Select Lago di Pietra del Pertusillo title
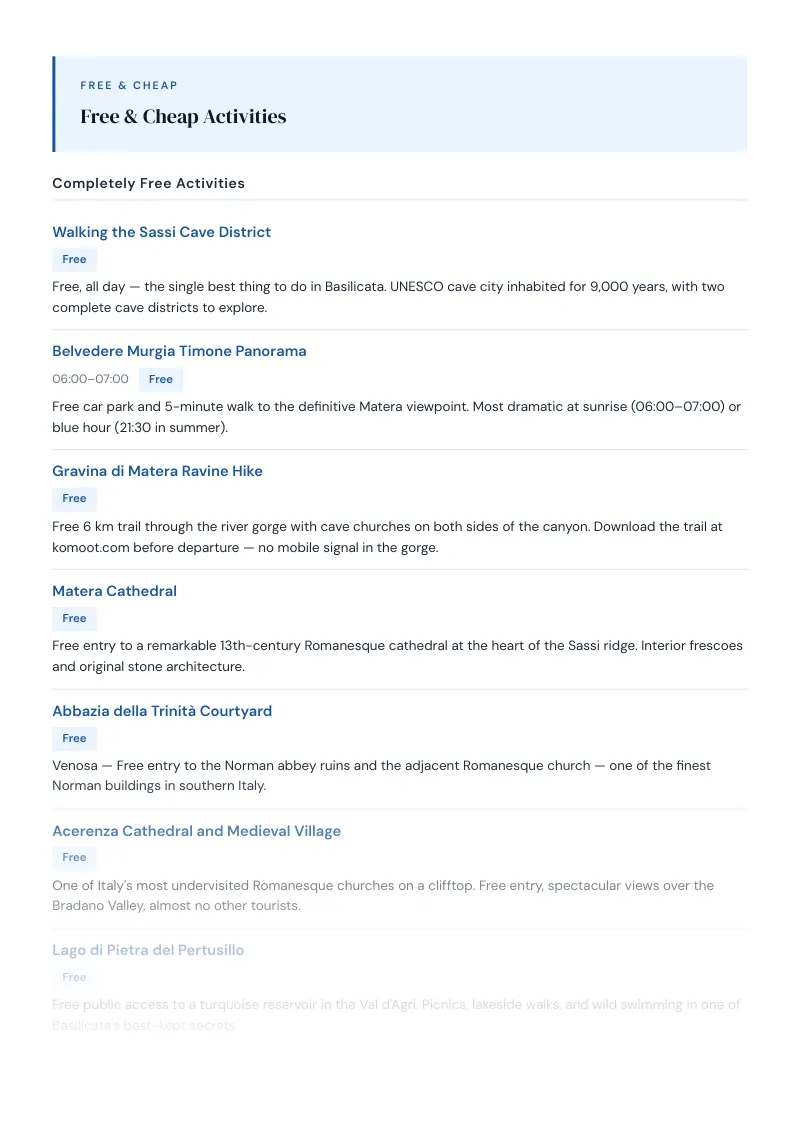 (148, 950)
